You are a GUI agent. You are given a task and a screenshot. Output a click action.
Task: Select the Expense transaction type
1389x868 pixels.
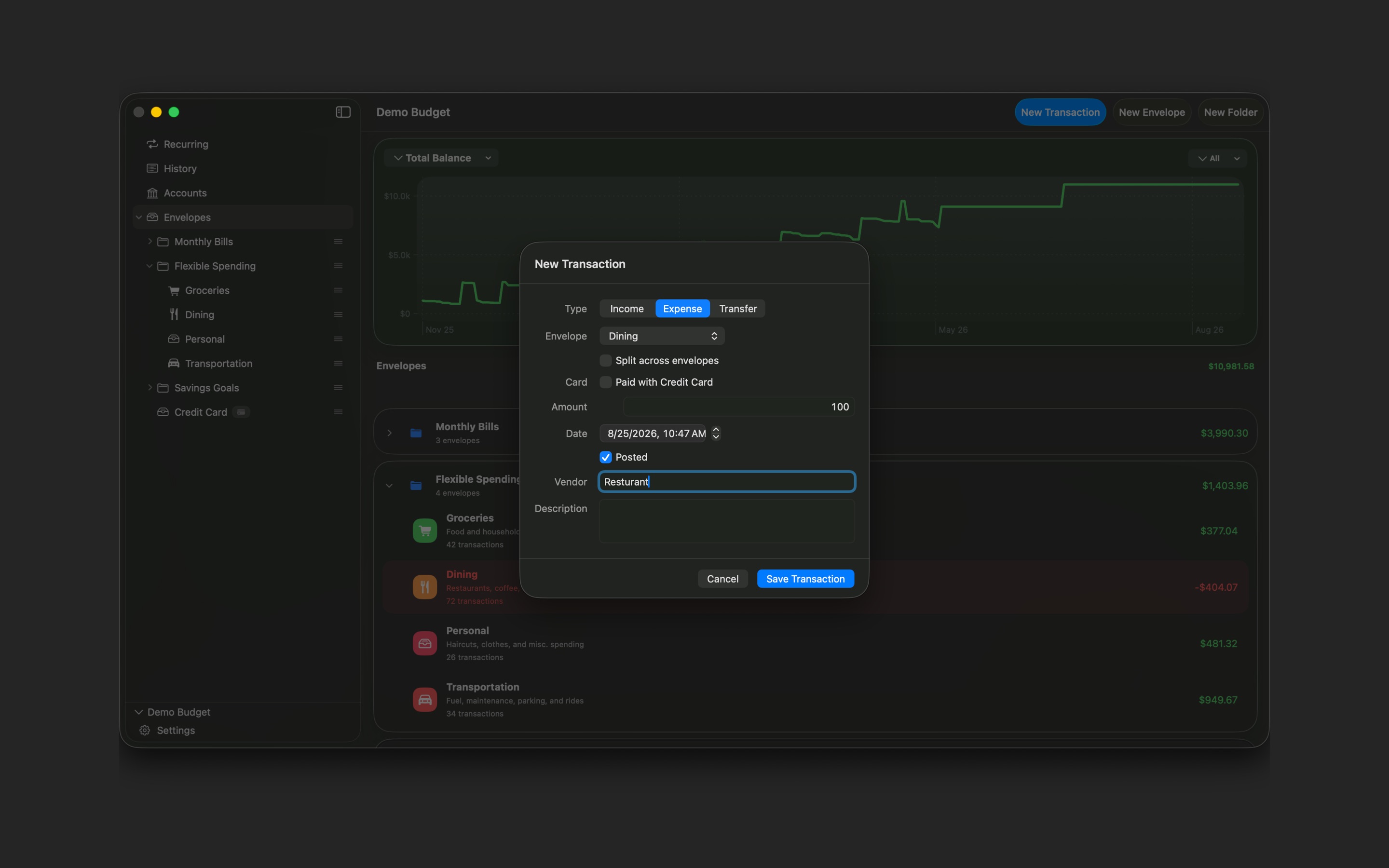coord(682,308)
